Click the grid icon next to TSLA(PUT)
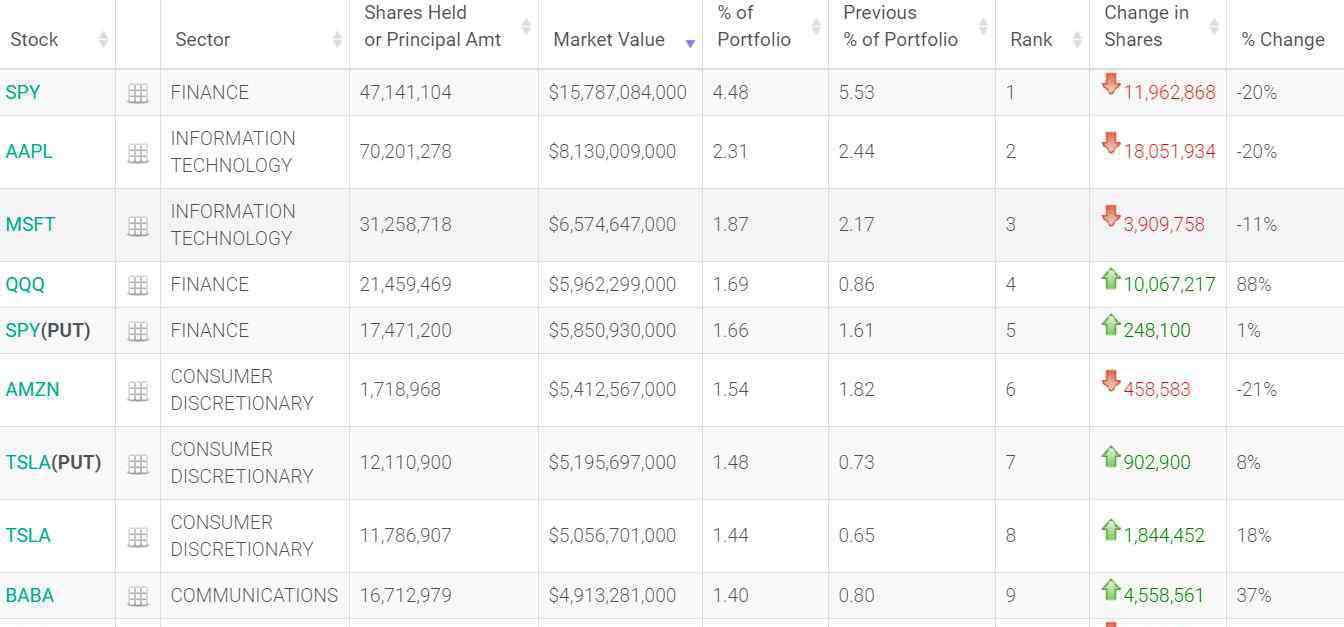The width and height of the screenshot is (1344, 627). 138,464
